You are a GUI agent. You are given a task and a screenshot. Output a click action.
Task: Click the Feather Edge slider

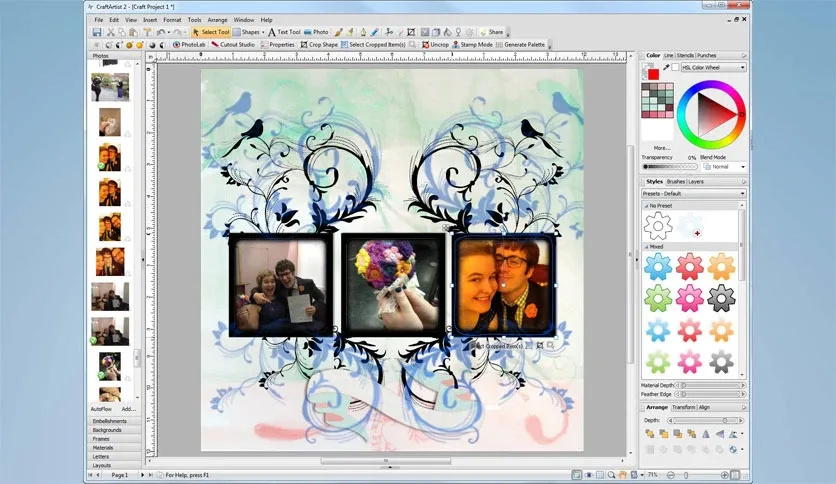709,394
